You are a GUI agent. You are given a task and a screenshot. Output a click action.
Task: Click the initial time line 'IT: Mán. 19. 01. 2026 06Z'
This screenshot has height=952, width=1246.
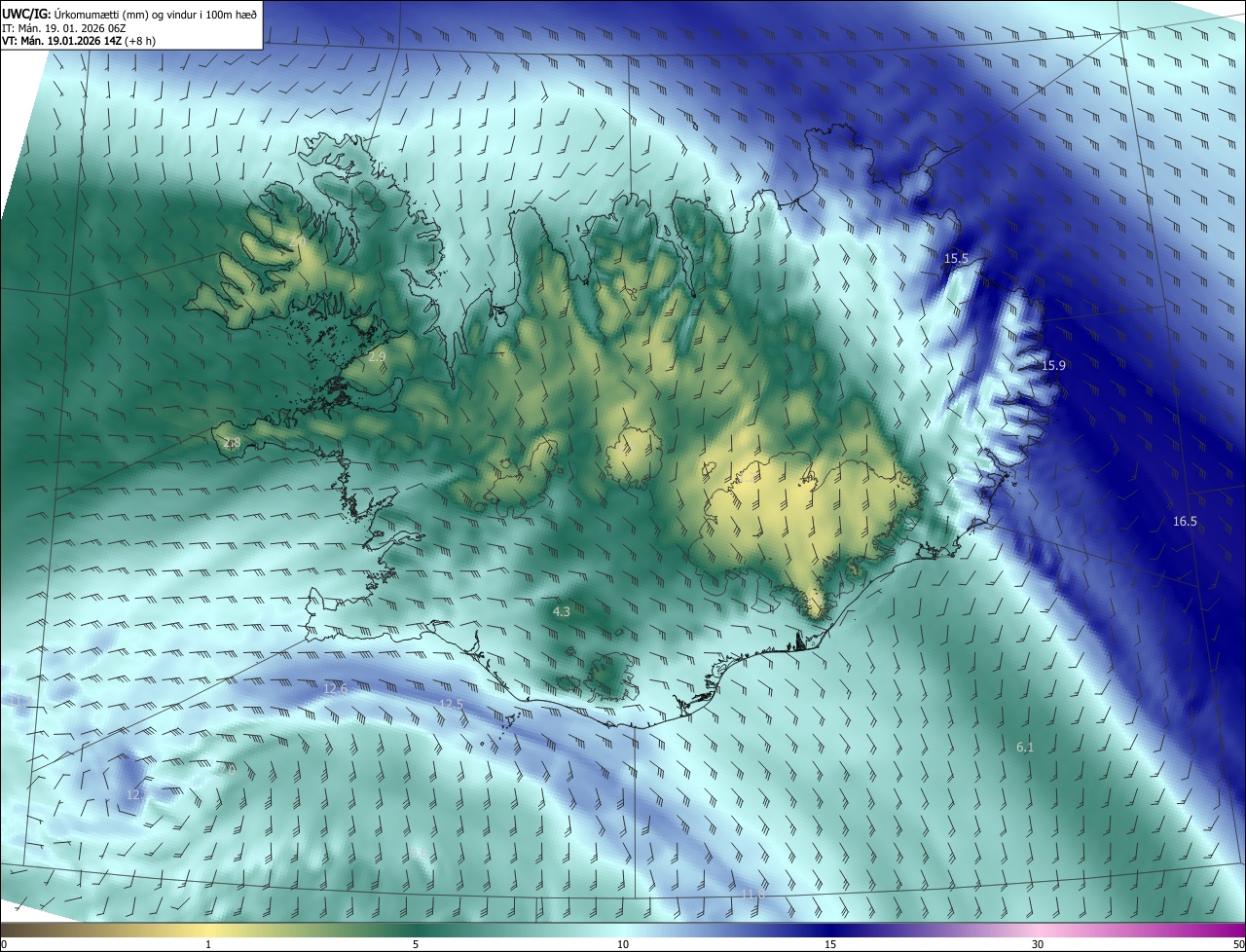click(x=63, y=27)
